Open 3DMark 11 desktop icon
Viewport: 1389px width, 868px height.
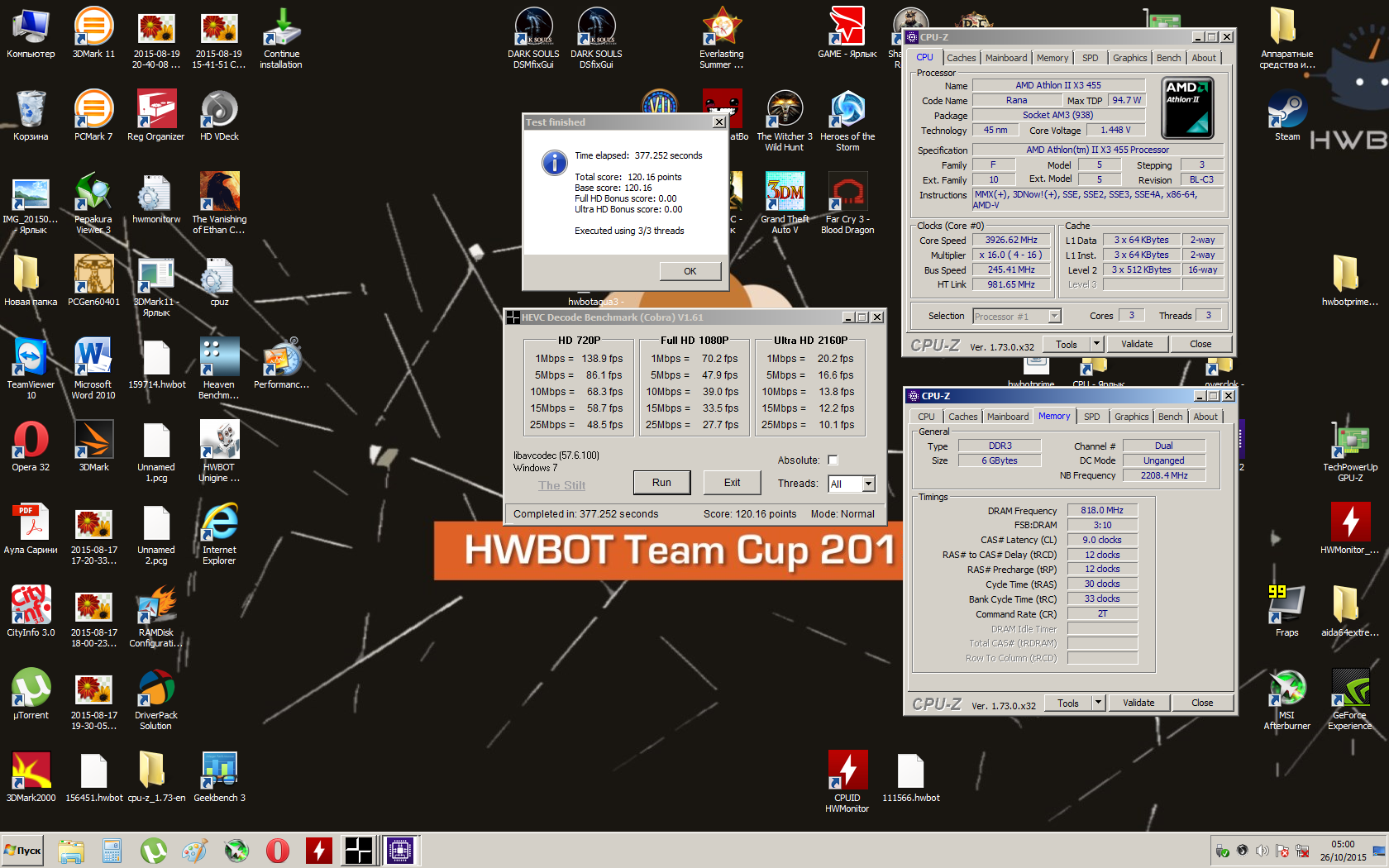[x=93, y=33]
